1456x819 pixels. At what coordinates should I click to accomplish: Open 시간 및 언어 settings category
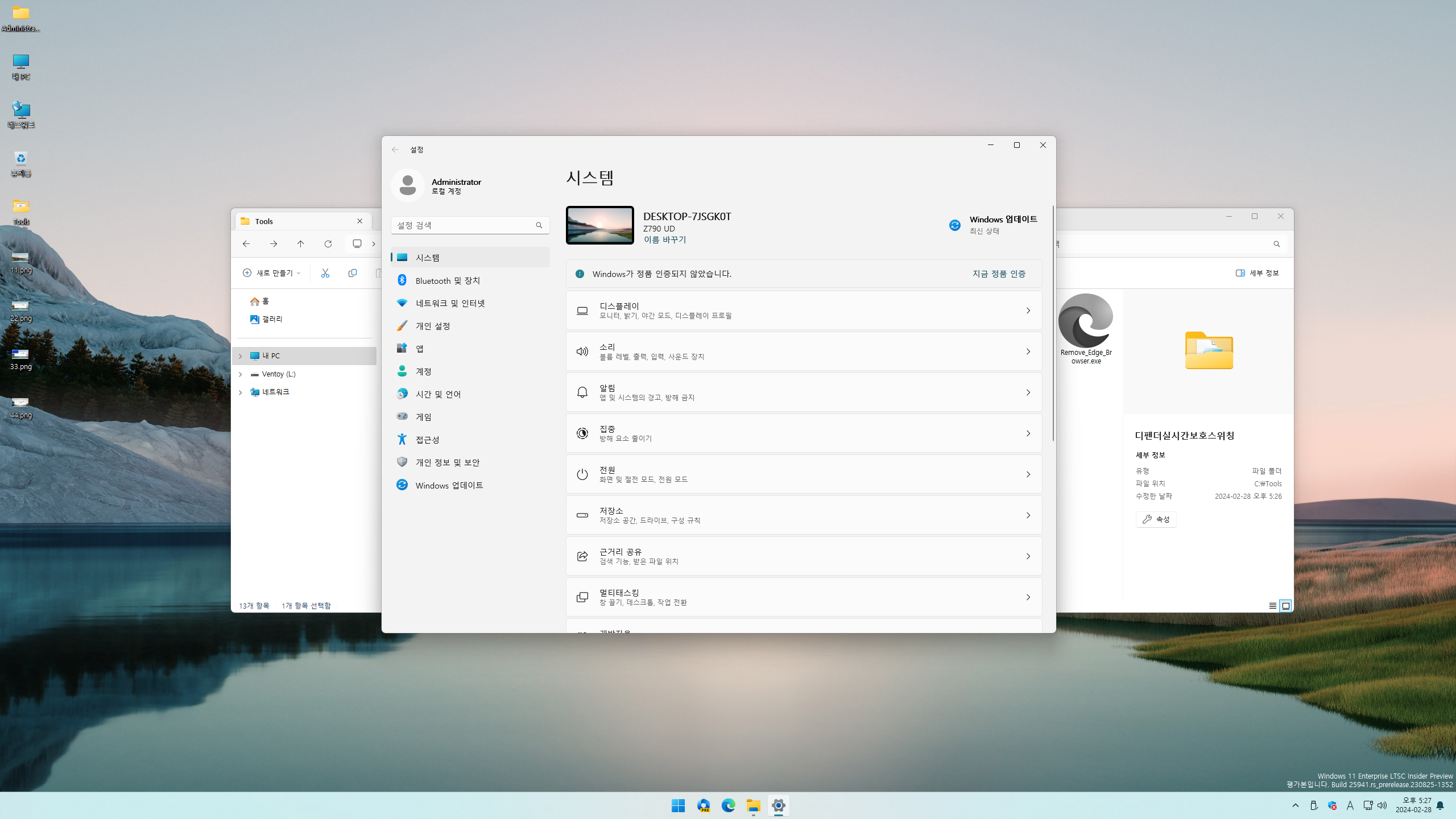(x=470, y=394)
